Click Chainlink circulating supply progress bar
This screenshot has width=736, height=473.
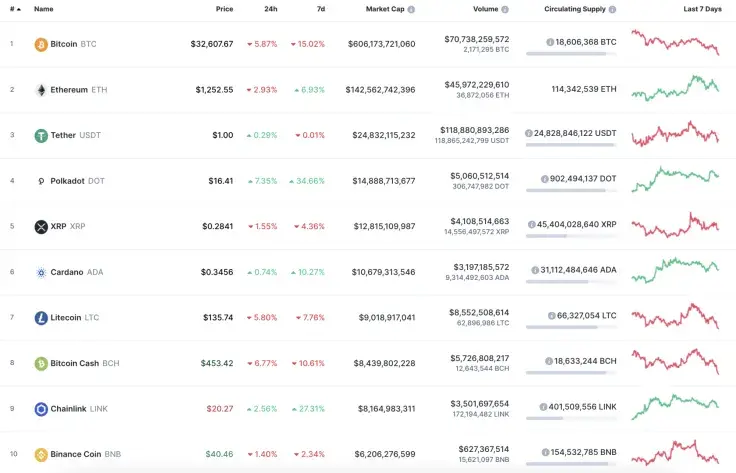571,418
